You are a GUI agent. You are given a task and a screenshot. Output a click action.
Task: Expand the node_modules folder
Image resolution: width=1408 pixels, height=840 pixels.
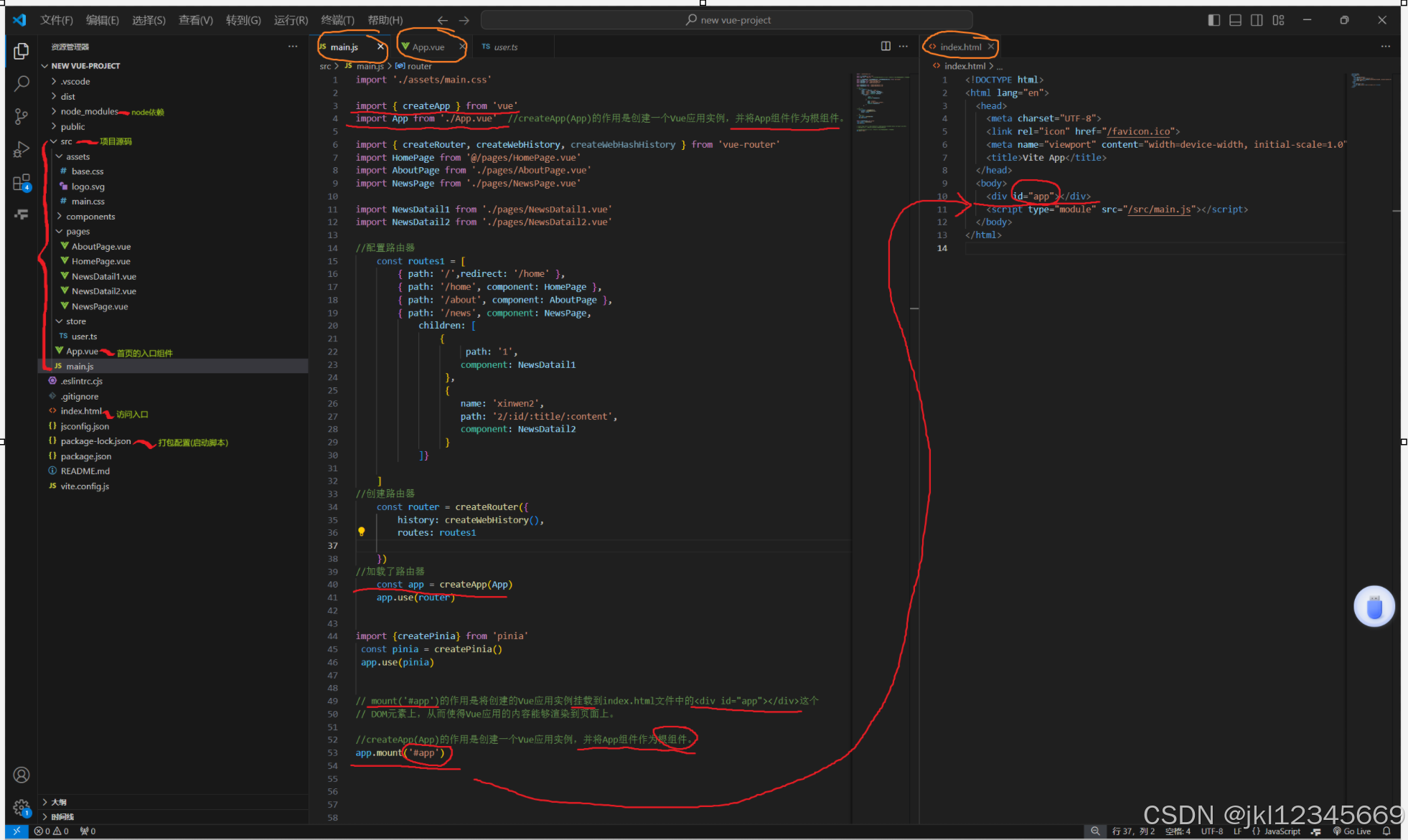89,111
